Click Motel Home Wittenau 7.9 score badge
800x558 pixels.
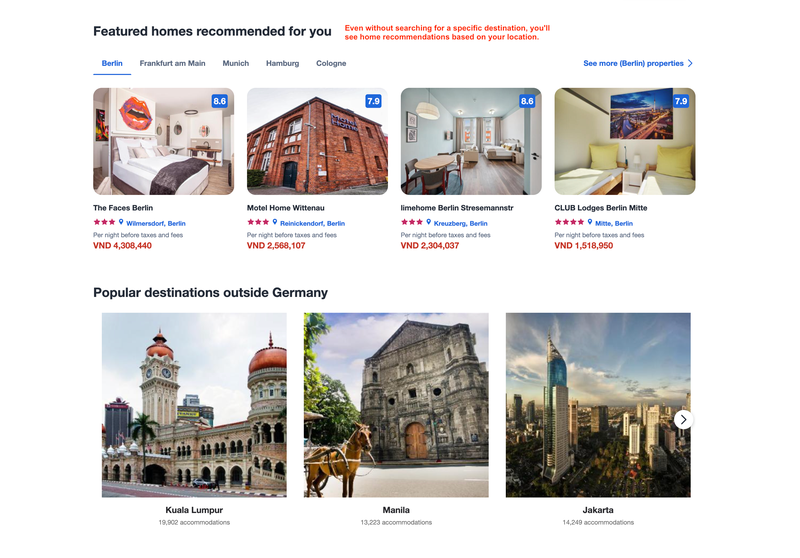pos(373,101)
